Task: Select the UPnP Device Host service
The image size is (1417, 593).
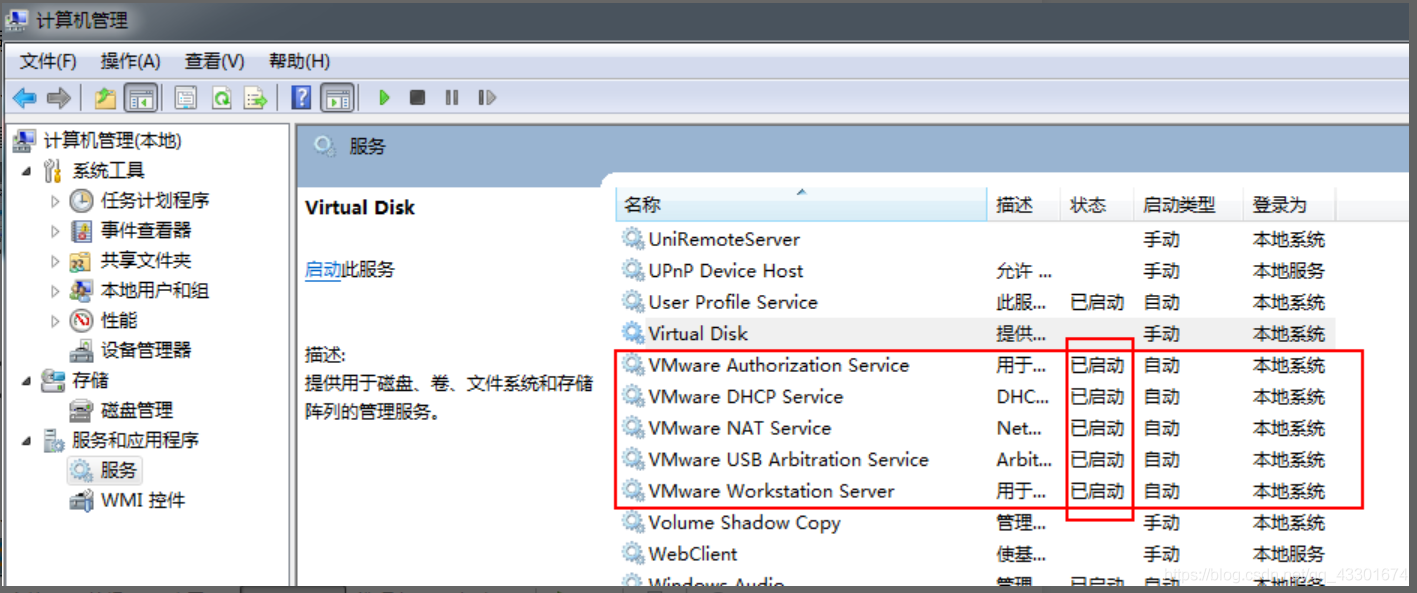Action: coord(976,271)
